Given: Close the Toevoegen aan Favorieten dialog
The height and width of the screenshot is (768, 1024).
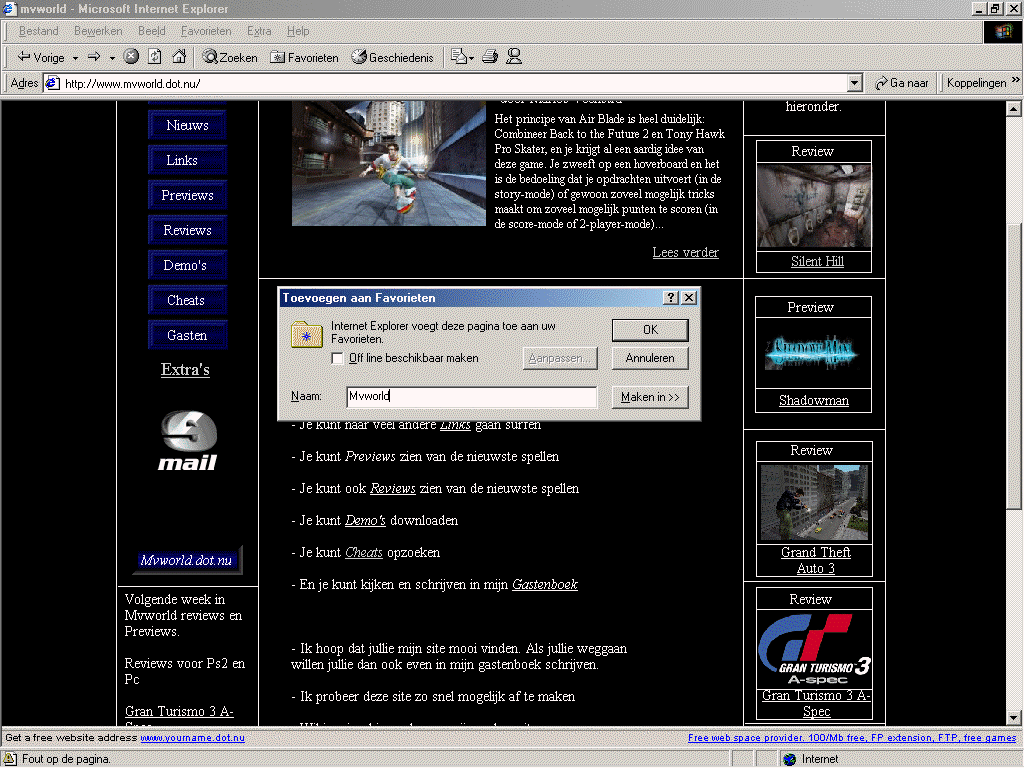Looking at the screenshot, I should 689,298.
